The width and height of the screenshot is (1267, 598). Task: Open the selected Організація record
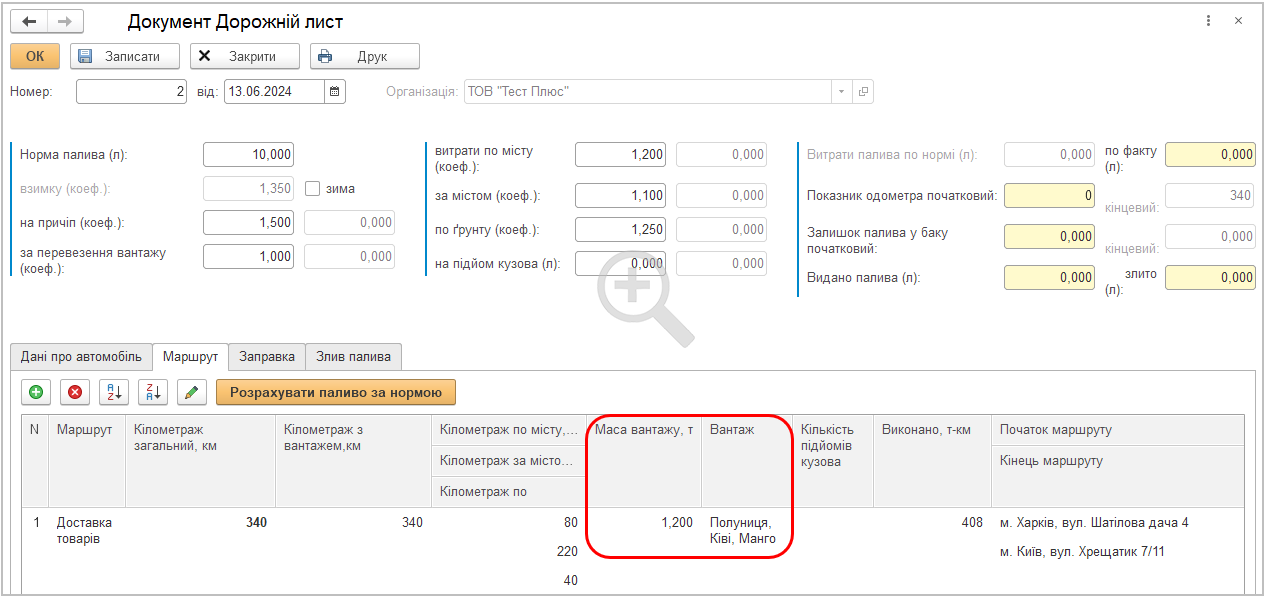[x=864, y=91]
